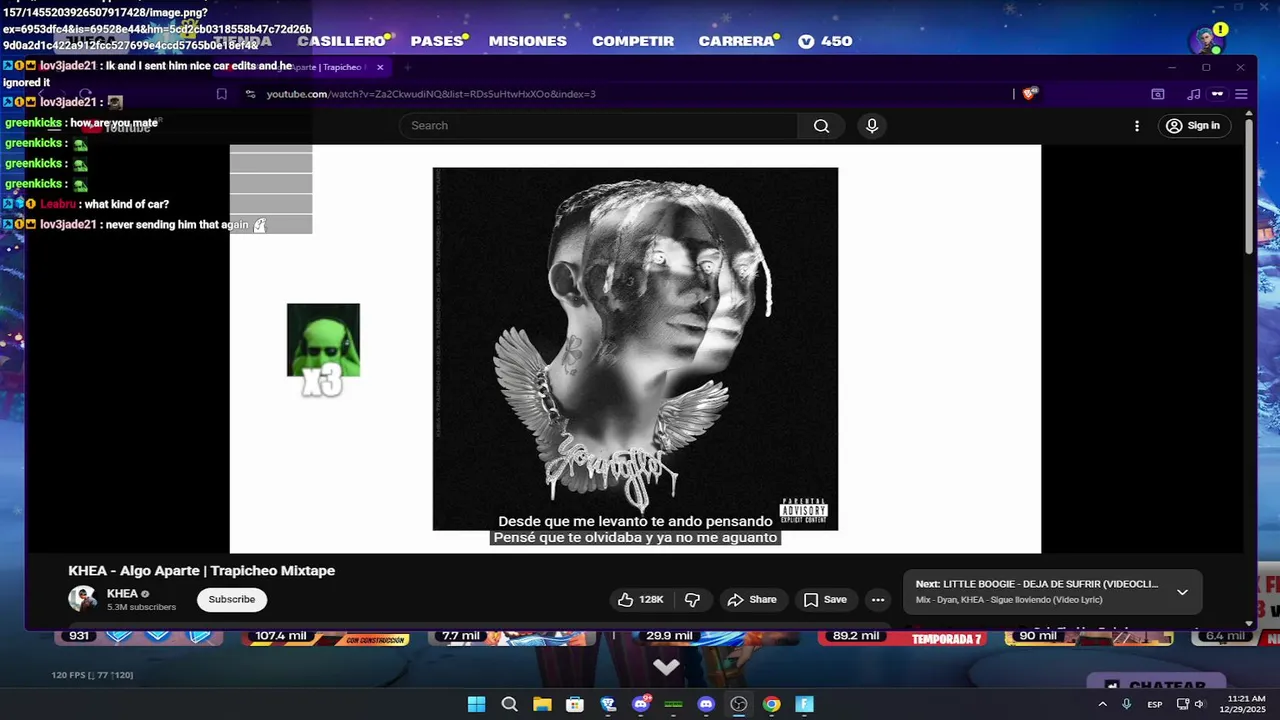Open the TIENDA tab in Fortnite

point(242,41)
